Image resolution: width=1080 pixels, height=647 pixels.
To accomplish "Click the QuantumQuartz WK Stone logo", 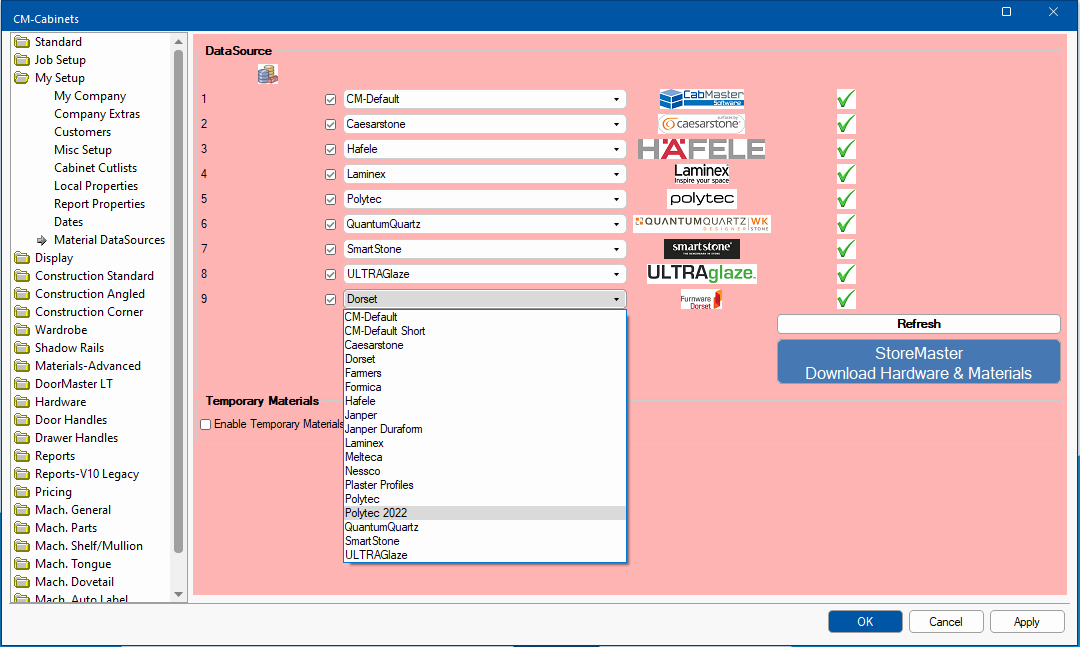I will coord(702,224).
